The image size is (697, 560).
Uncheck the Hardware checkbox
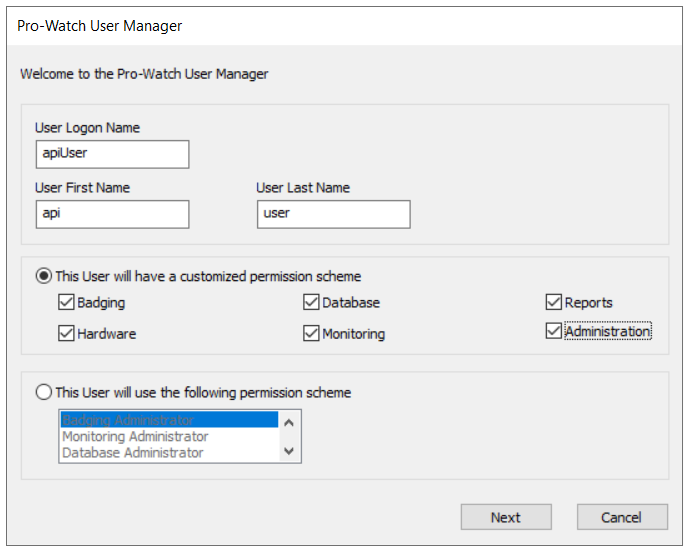coord(66,333)
